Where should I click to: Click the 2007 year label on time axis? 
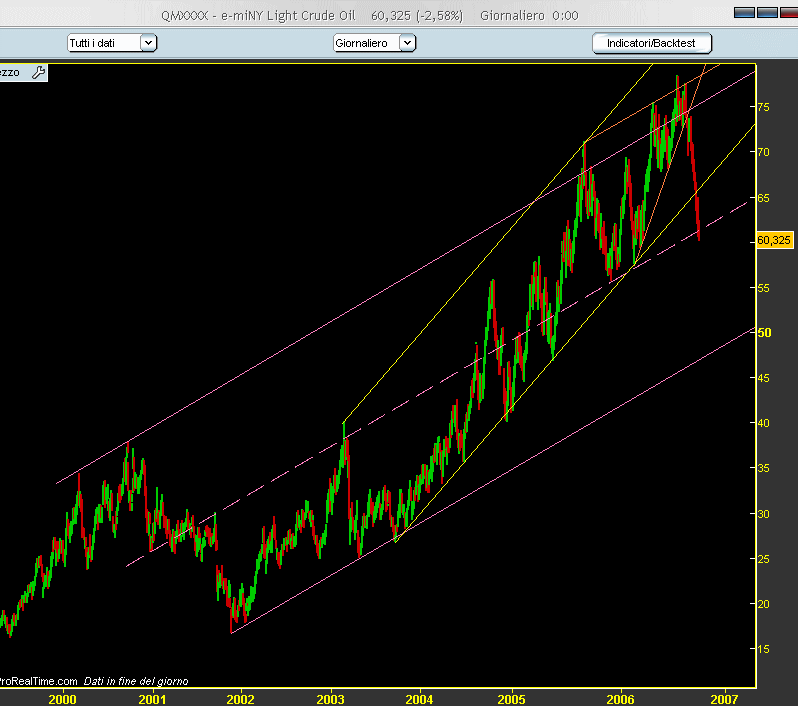click(x=724, y=699)
